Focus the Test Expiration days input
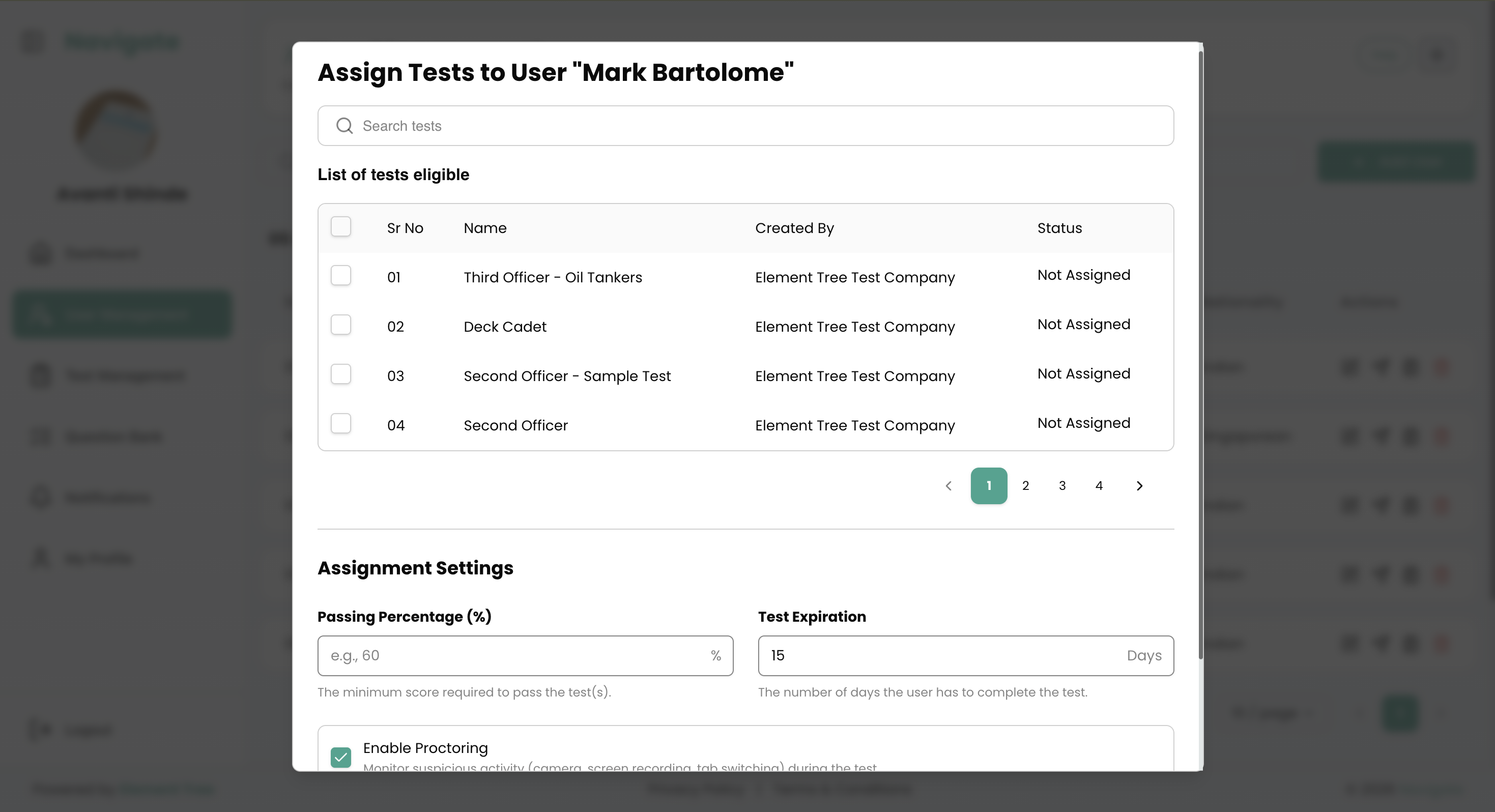 pyautogui.click(x=966, y=655)
